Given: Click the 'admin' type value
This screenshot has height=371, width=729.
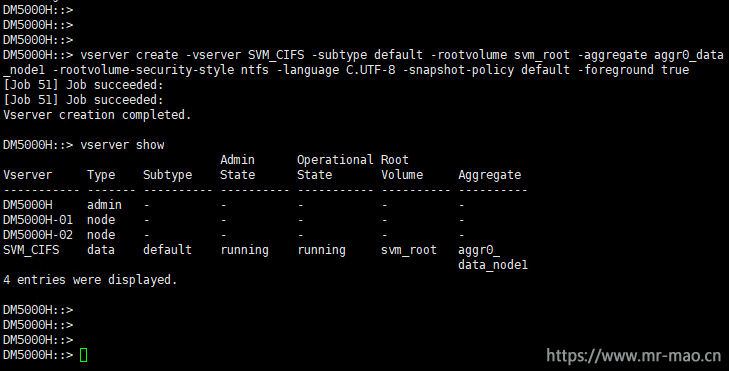Looking at the screenshot, I should [x=104, y=205].
